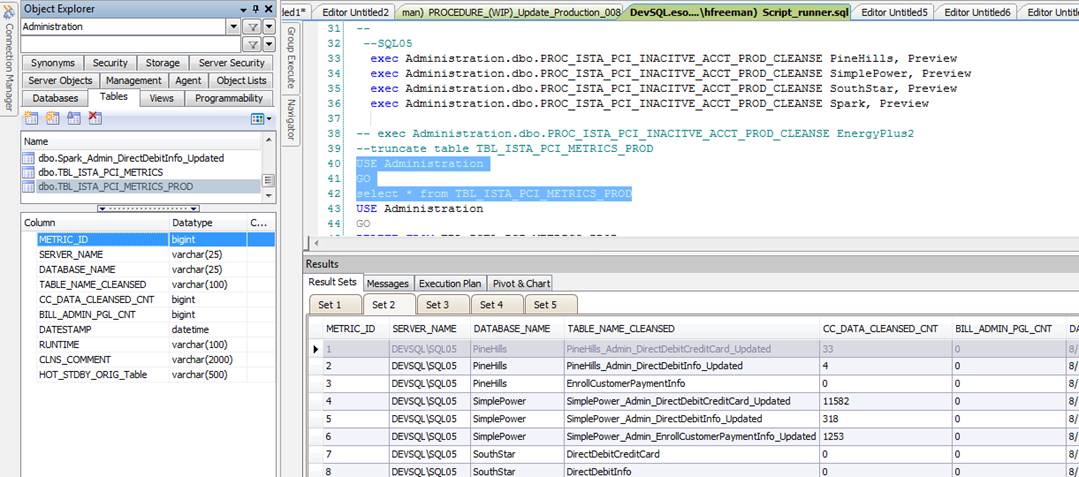Click the Create Table icon in Object Explorer
Screen dimensions: 1079x477
pyautogui.click(x=30, y=118)
